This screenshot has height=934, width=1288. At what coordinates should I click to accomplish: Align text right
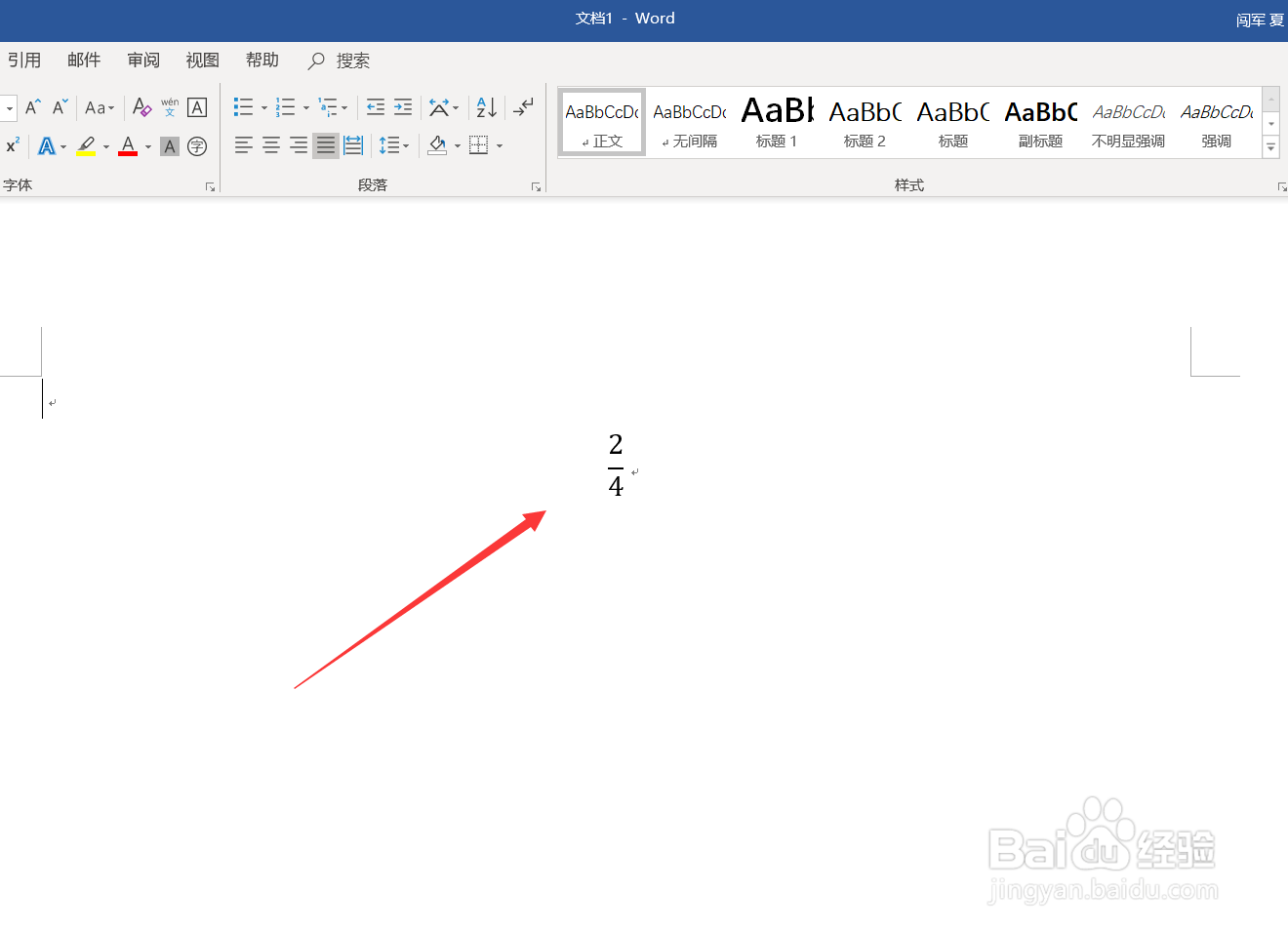coord(299,145)
